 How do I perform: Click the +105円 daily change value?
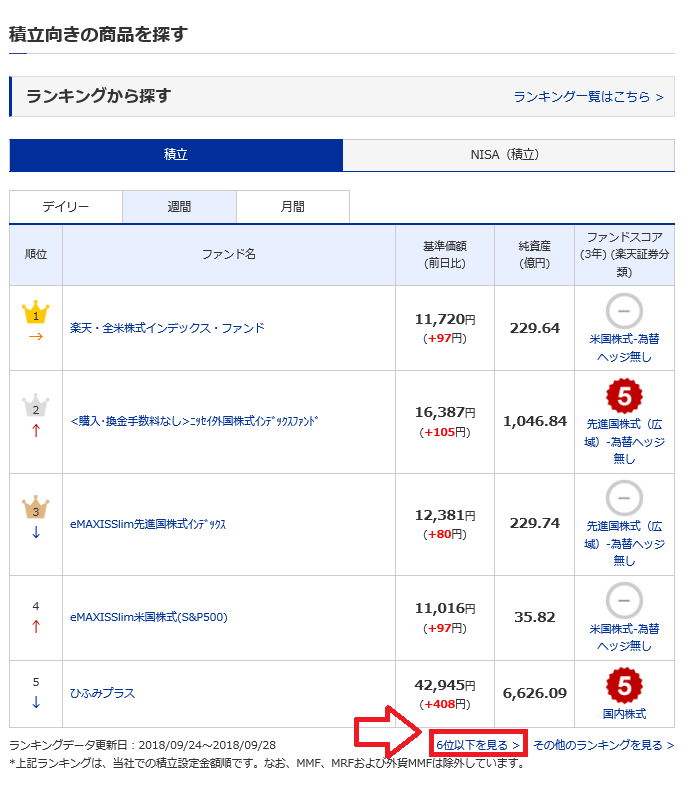445,432
